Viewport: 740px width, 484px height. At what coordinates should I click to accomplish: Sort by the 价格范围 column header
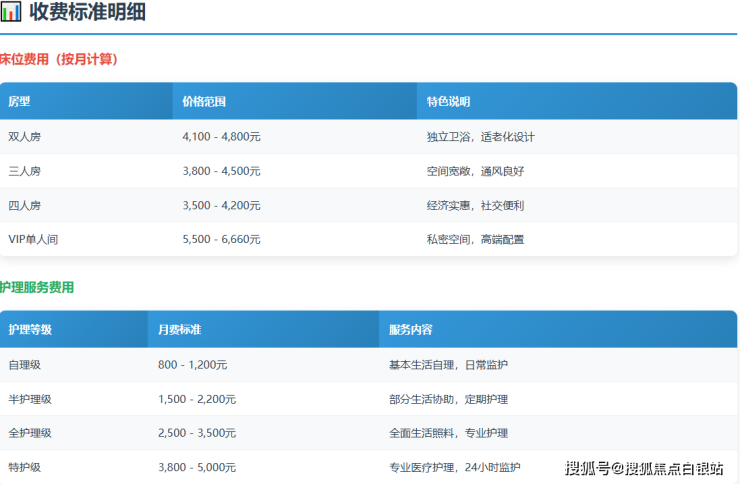[x=204, y=102]
